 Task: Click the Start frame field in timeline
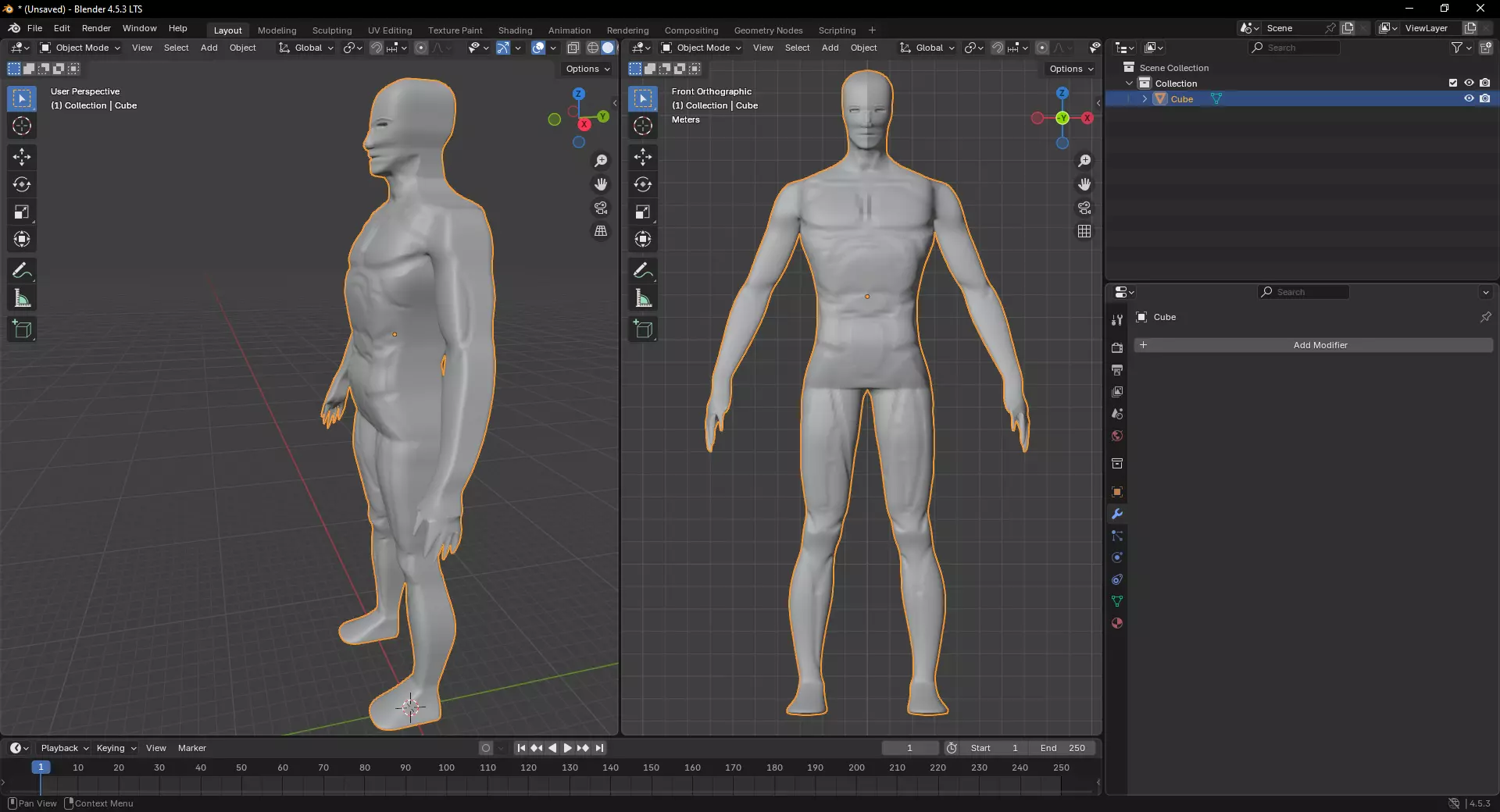995,748
